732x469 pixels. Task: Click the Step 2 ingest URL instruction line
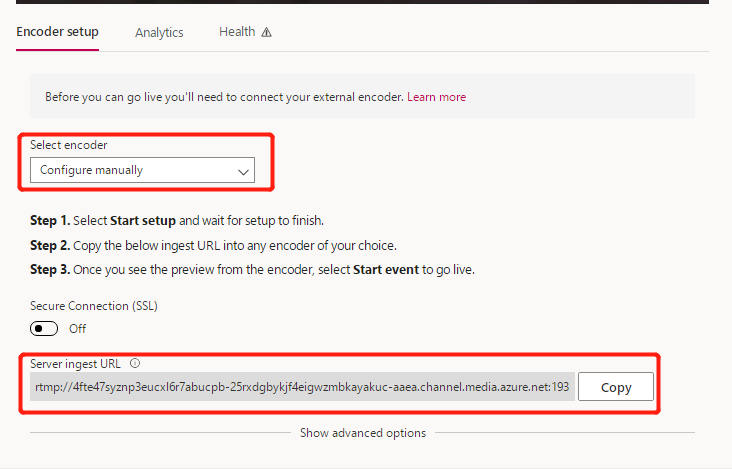213,245
